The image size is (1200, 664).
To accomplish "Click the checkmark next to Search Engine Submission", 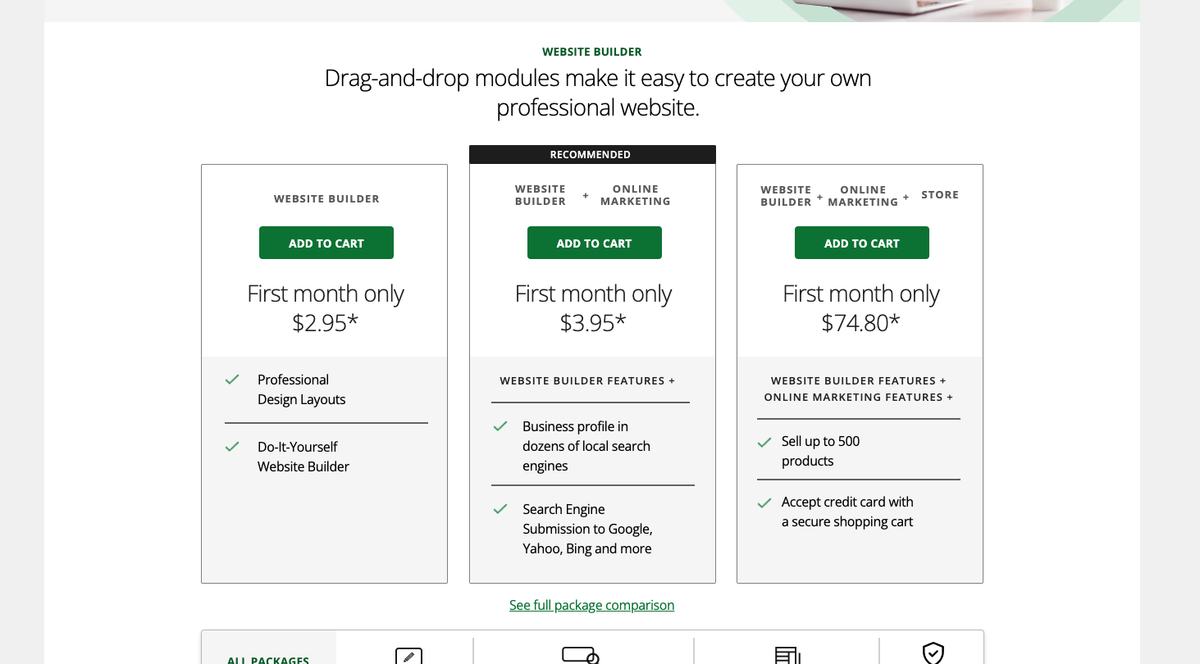I will click(x=500, y=508).
